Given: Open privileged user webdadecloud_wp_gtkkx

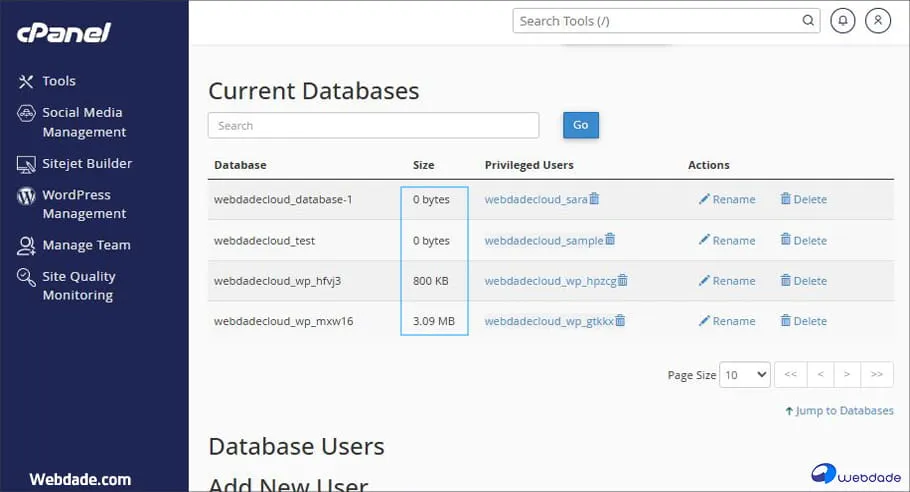Looking at the screenshot, I should [x=549, y=321].
